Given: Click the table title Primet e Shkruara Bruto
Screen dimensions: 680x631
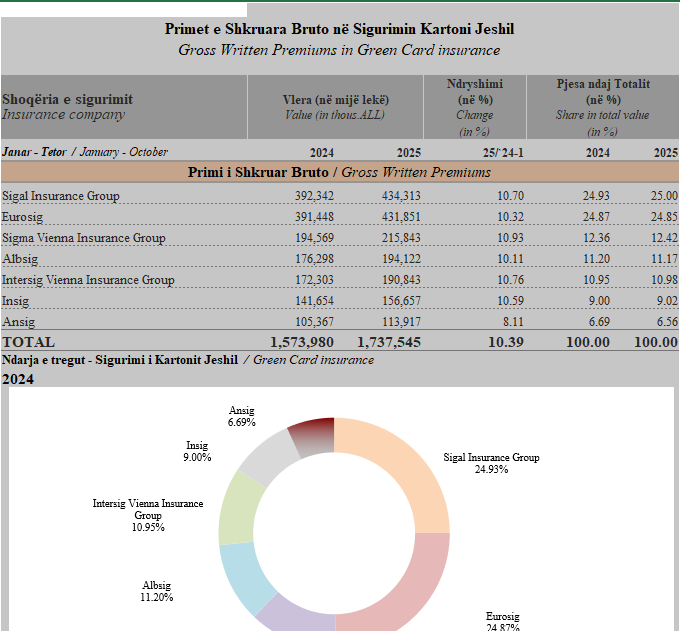Looking at the screenshot, I should tap(339, 29).
